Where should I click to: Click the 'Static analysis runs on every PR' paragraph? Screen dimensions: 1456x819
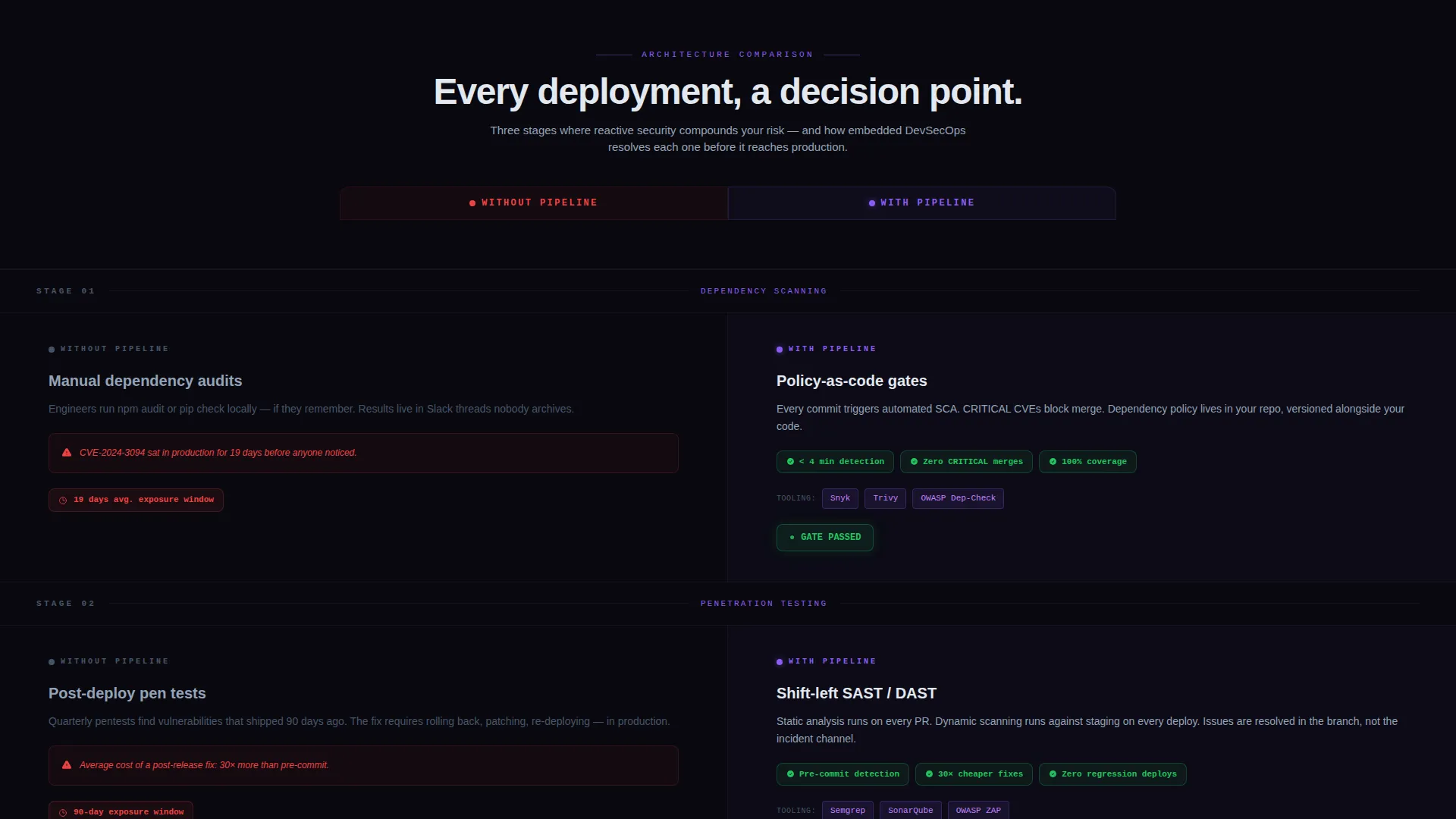pyautogui.click(x=1087, y=730)
